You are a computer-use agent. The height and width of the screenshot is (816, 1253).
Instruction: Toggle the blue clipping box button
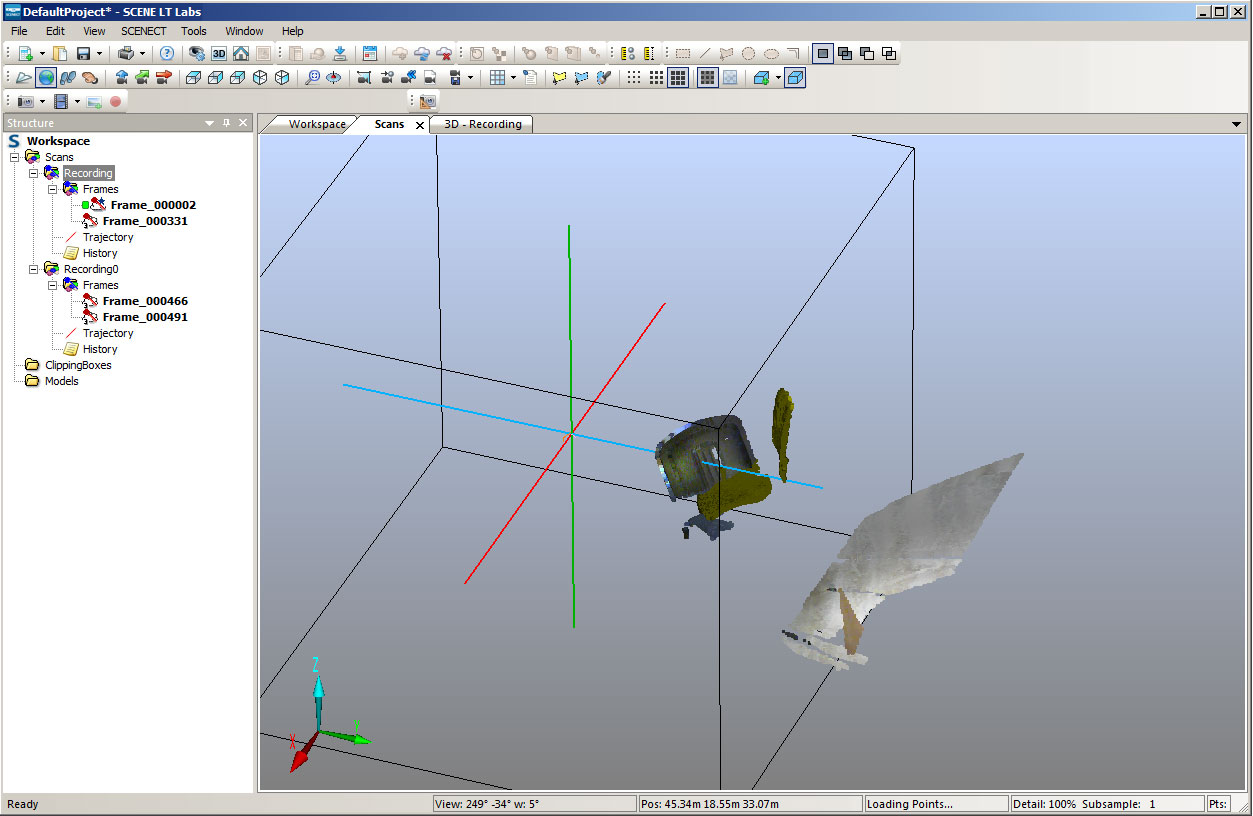click(x=795, y=78)
